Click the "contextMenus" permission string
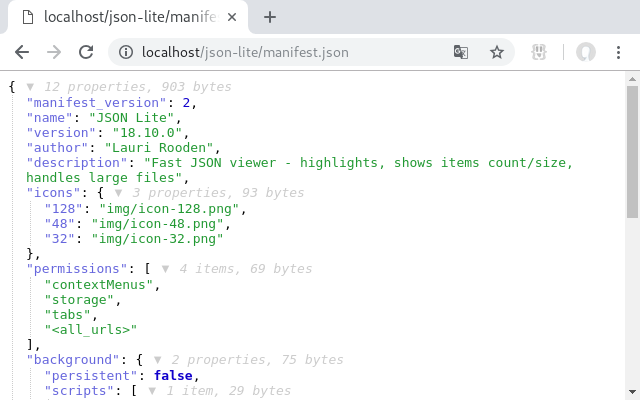 (99, 285)
